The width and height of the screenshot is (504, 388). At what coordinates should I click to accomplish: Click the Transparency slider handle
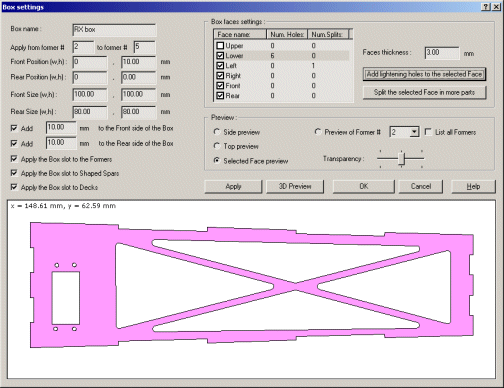pos(401,158)
